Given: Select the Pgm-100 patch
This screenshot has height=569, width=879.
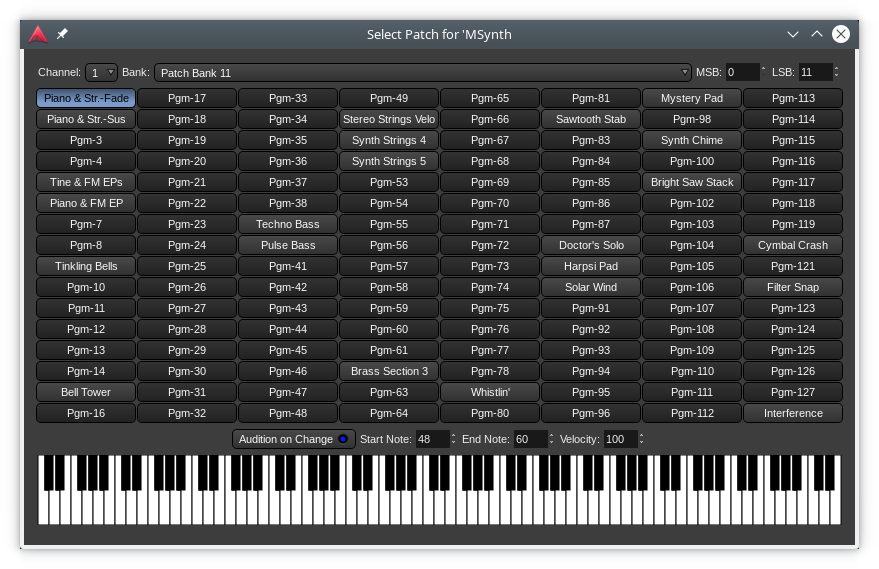Looking at the screenshot, I should (692, 161).
